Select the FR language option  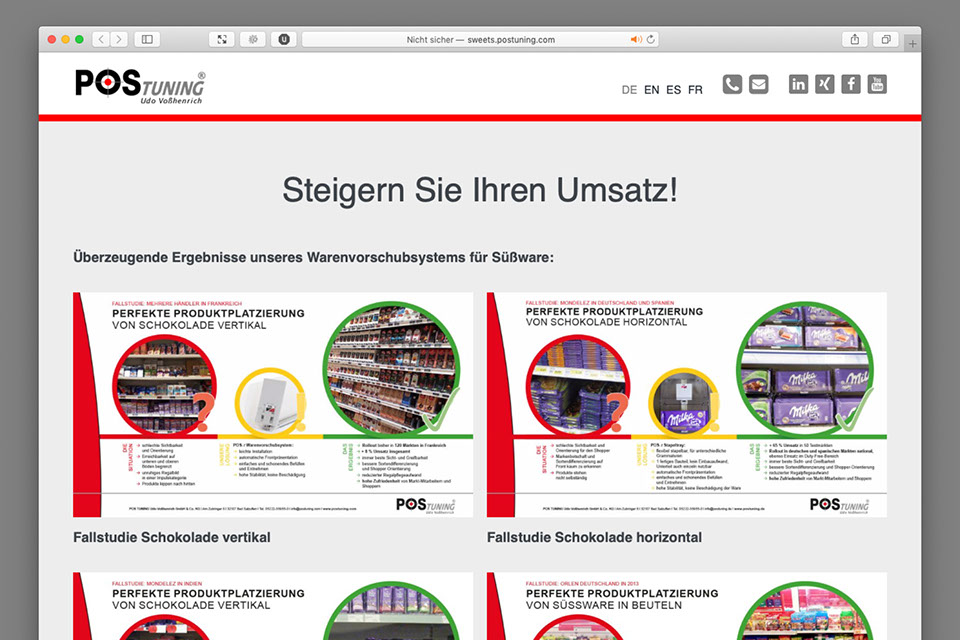pyautogui.click(x=695, y=90)
